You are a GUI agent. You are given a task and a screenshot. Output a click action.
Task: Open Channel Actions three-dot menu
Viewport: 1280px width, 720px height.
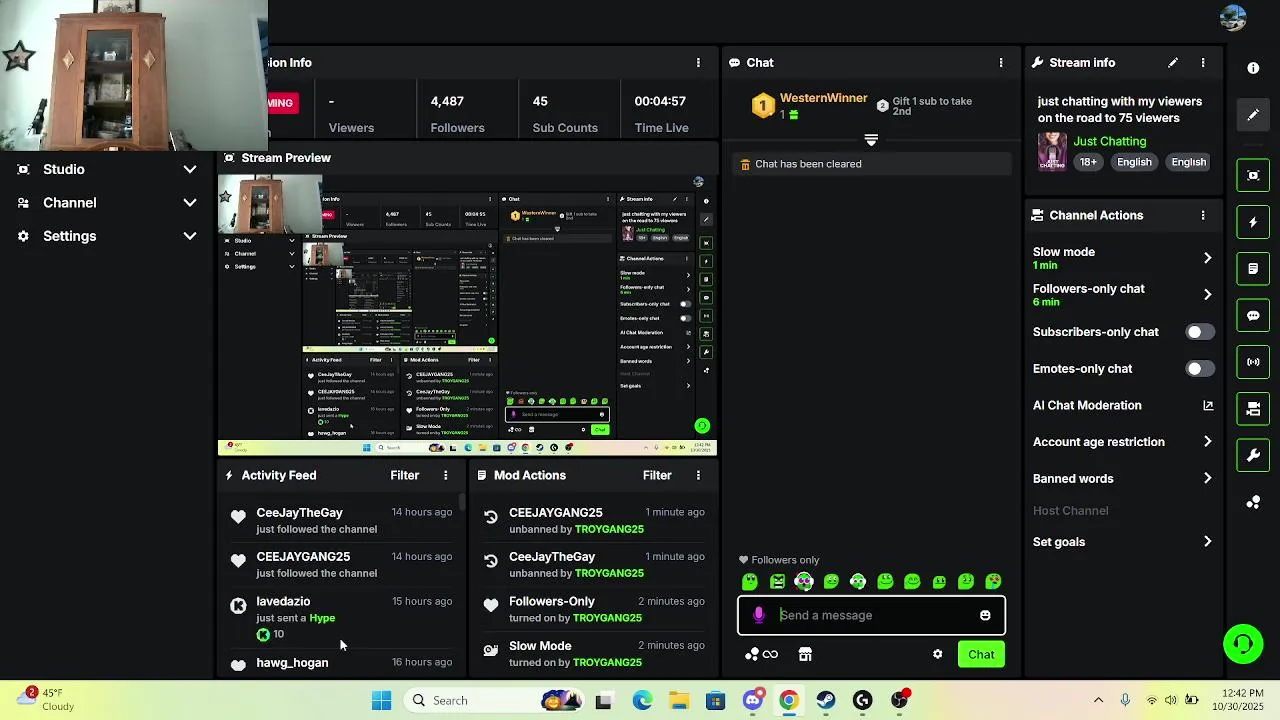tap(1203, 215)
